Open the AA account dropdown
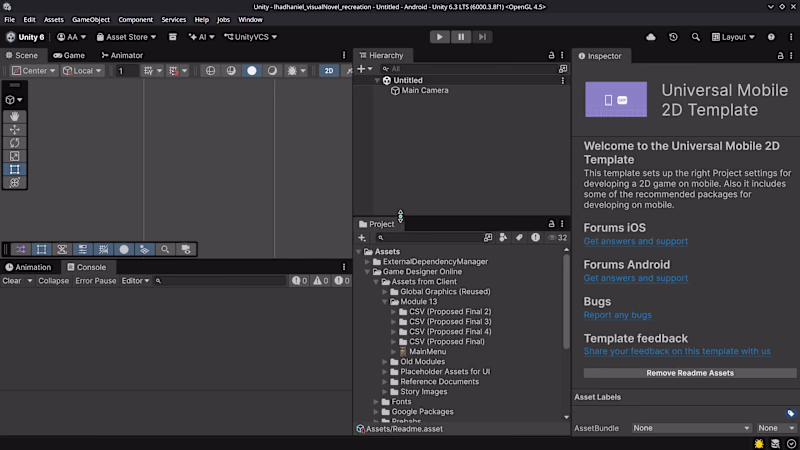Image resolution: width=800 pixels, height=450 pixels. (71, 37)
